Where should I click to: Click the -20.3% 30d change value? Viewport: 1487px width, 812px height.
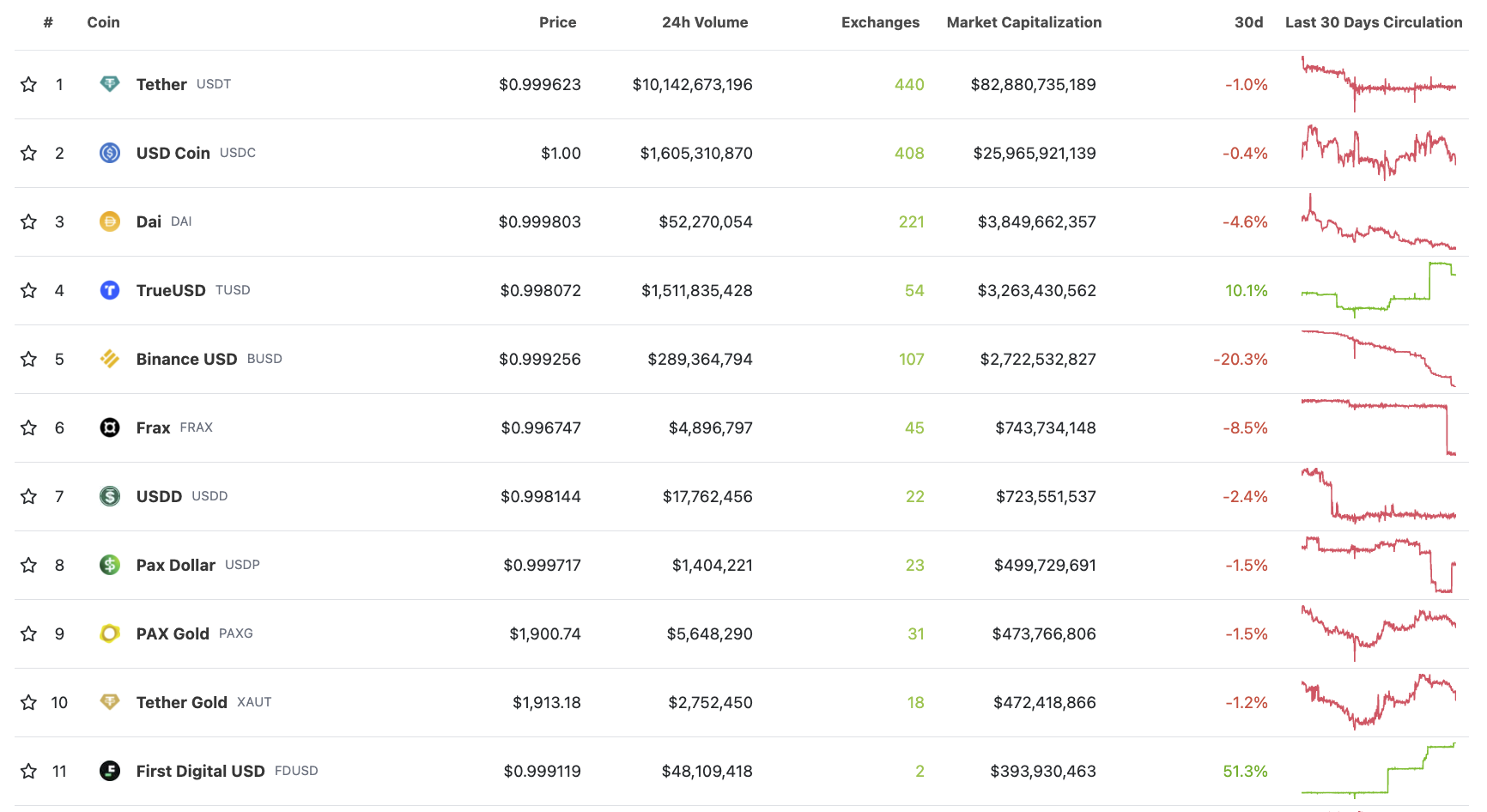(1241, 359)
